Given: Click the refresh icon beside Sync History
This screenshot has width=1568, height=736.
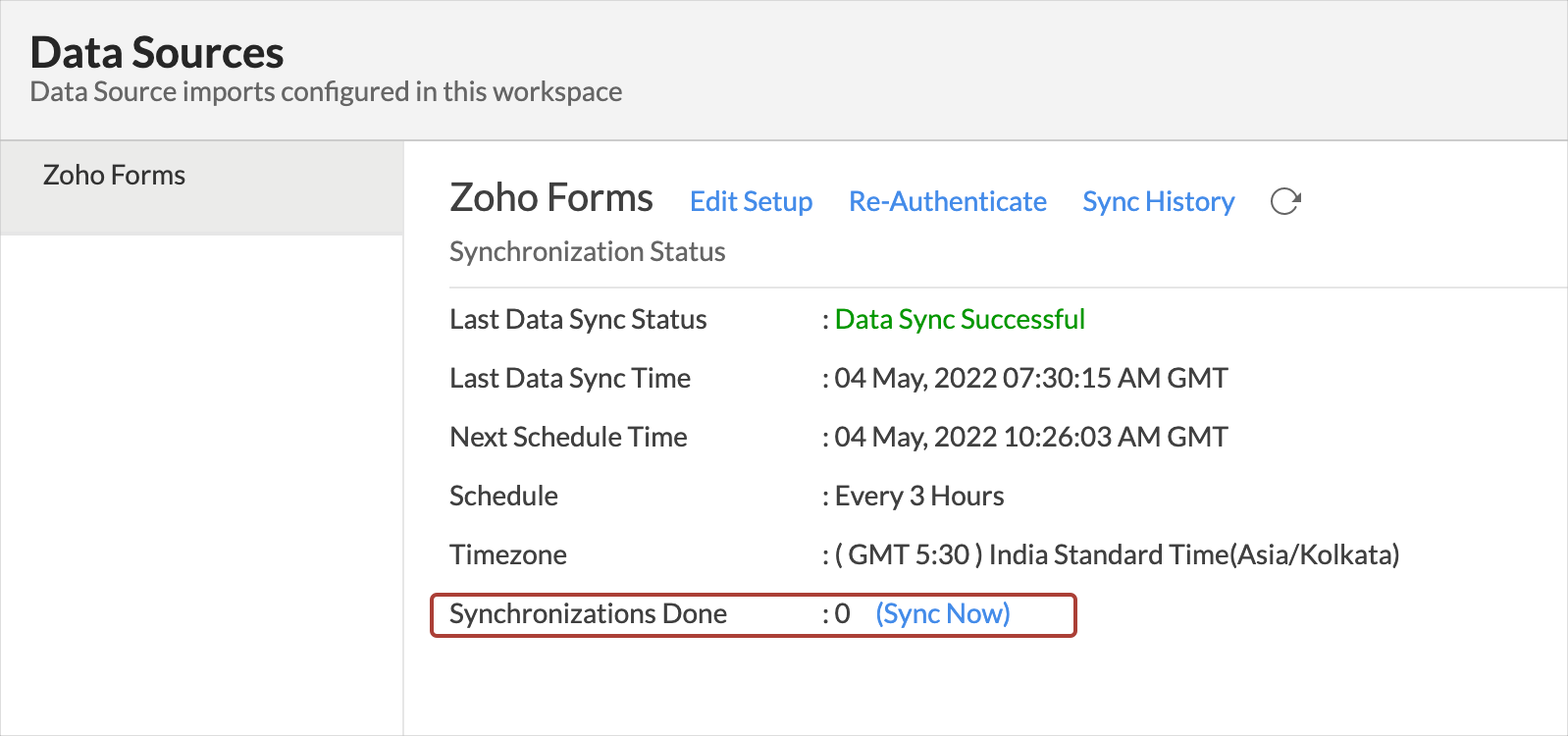Looking at the screenshot, I should (1285, 201).
